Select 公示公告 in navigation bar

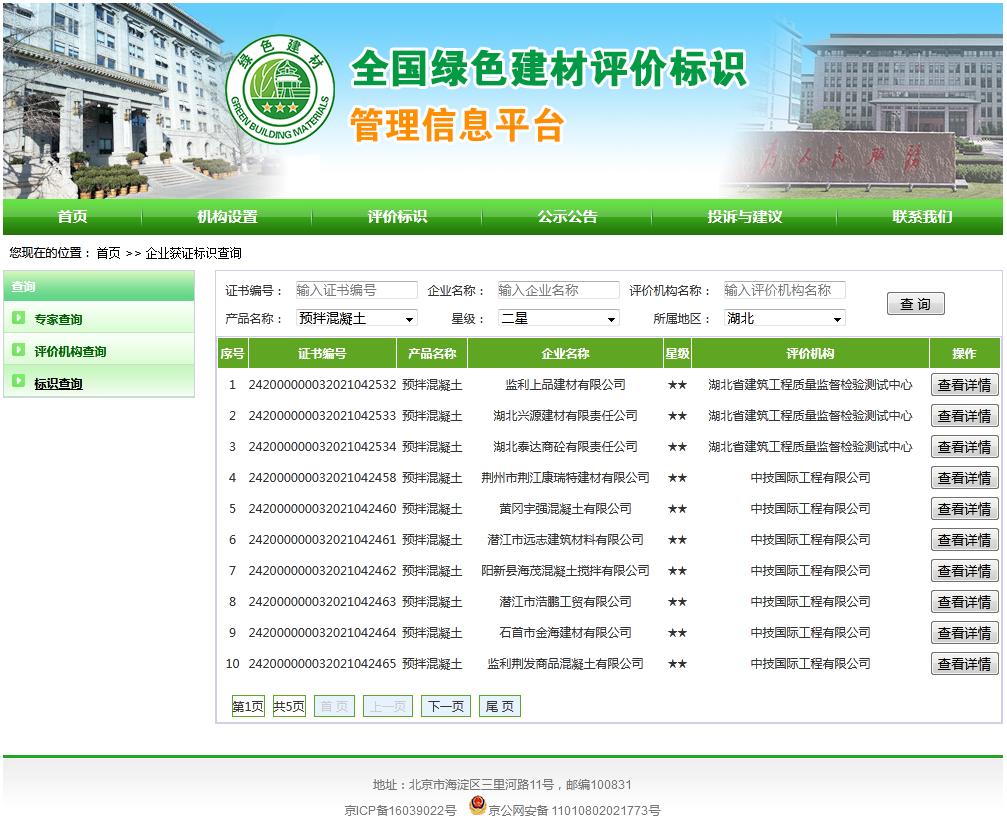567,217
